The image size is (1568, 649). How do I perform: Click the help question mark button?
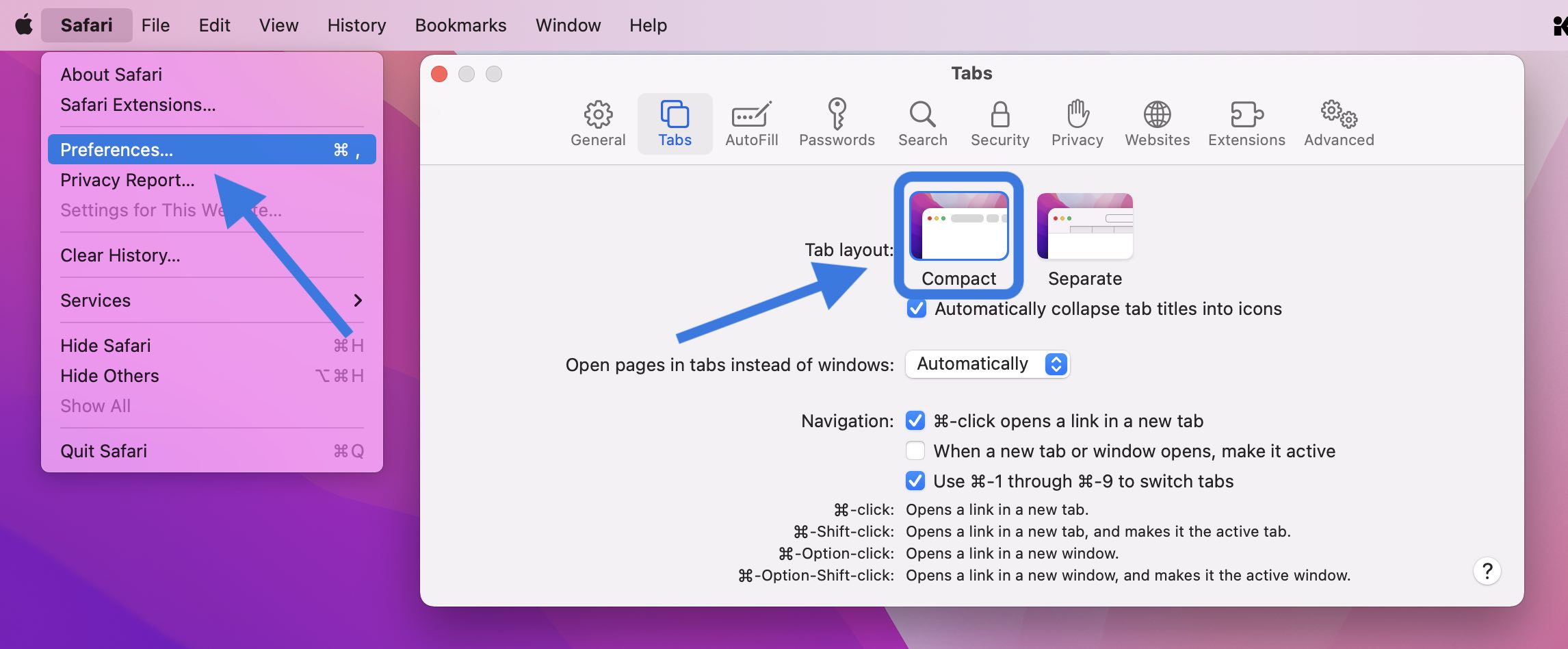coord(1487,571)
